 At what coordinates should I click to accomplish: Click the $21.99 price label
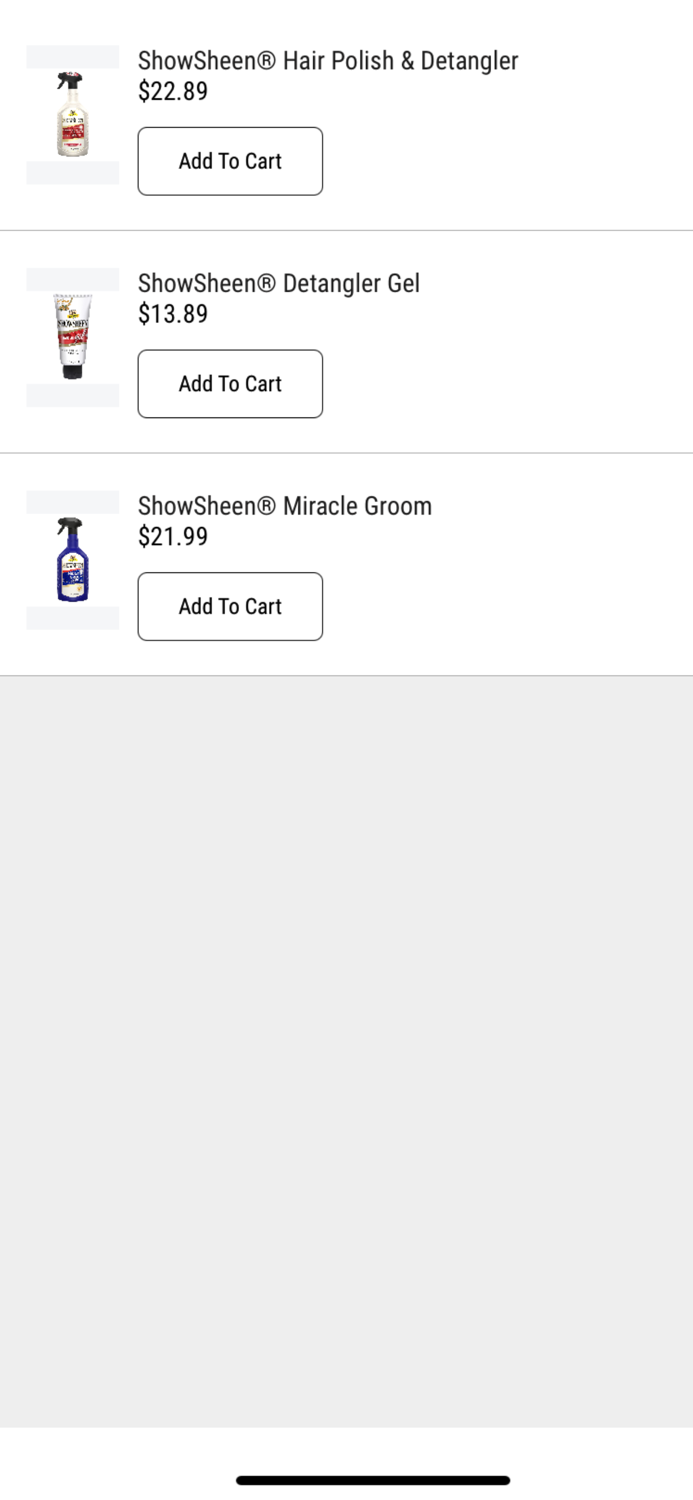(x=173, y=537)
